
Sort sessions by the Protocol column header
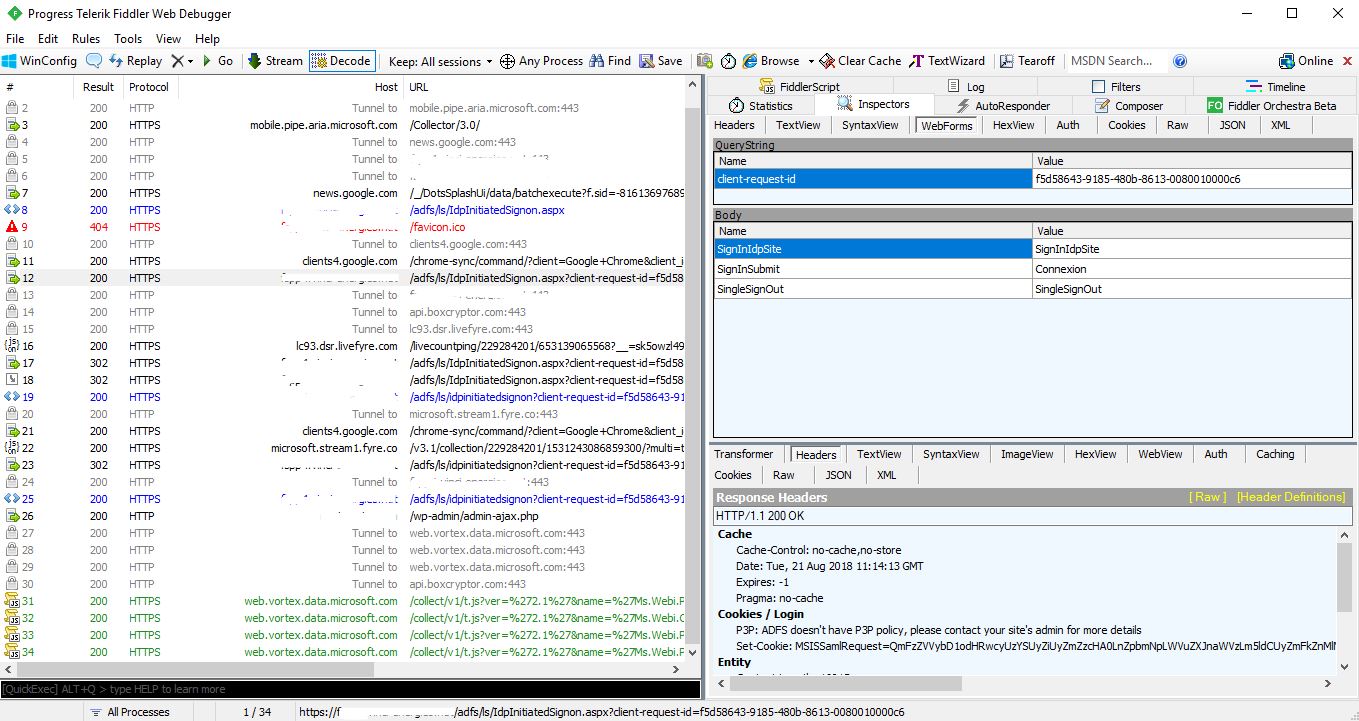tap(149, 87)
